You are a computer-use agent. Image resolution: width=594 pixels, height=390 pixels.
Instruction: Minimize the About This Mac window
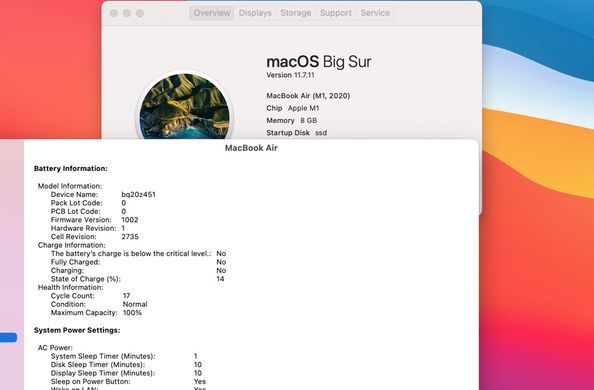pos(127,13)
